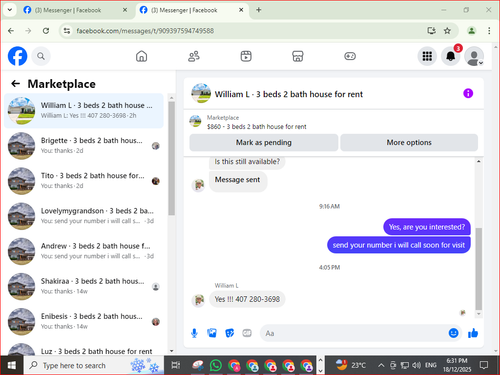Open the volume control in tray
Image resolution: width=500 pixels, height=375 pixels.
pos(416,366)
